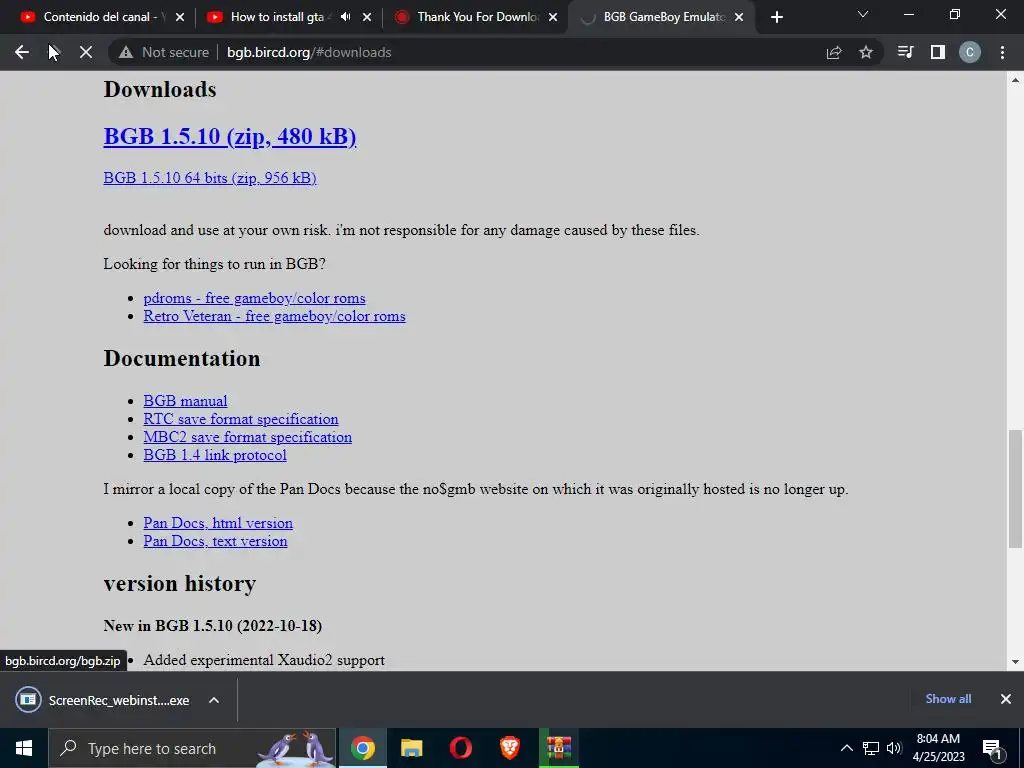Image resolution: width=1024 pixels, height=768 pixels.
Task: Click the Type here to search box
Action: (x=192, y=748)
